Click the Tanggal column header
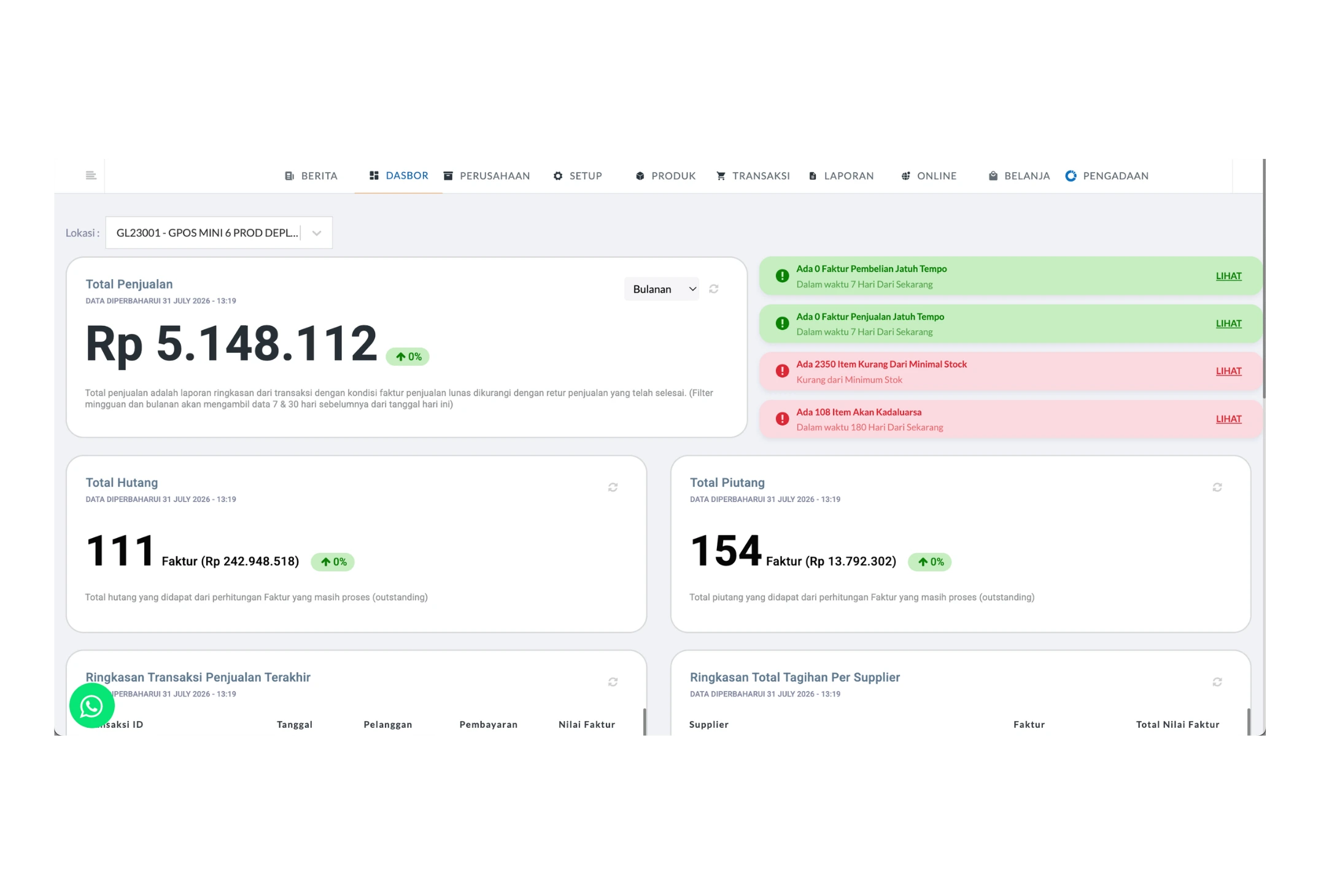This screenshot has width=1321, height=896. click(295, 724)
